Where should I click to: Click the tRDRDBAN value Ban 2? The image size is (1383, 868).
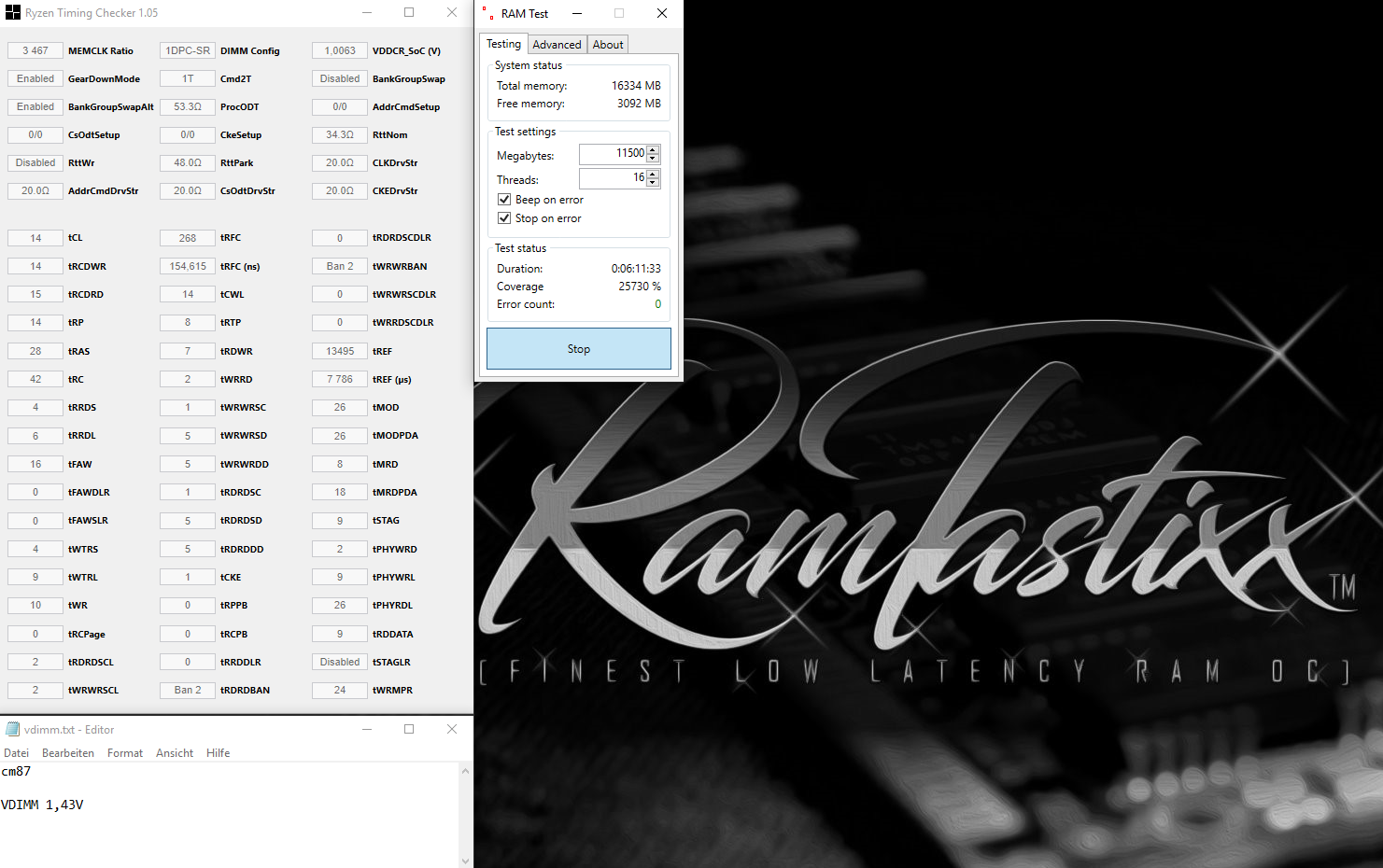tap(188, 691)
